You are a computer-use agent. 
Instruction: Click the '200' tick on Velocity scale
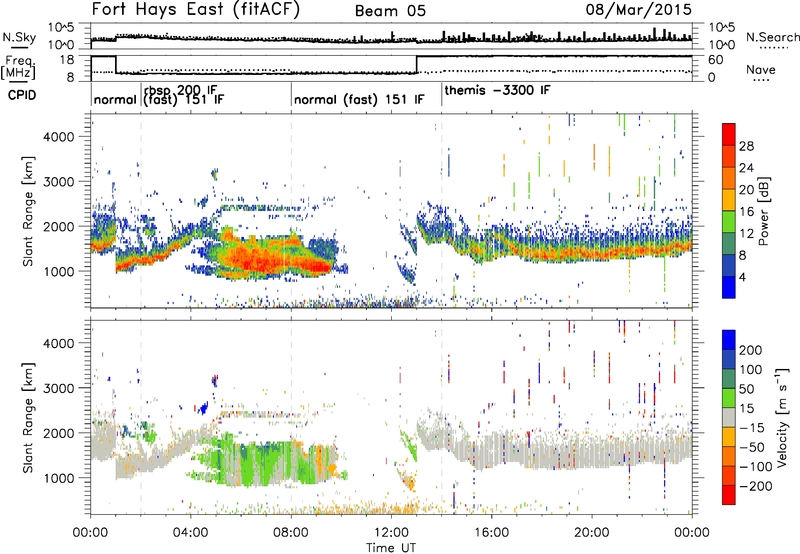point(751,350)
